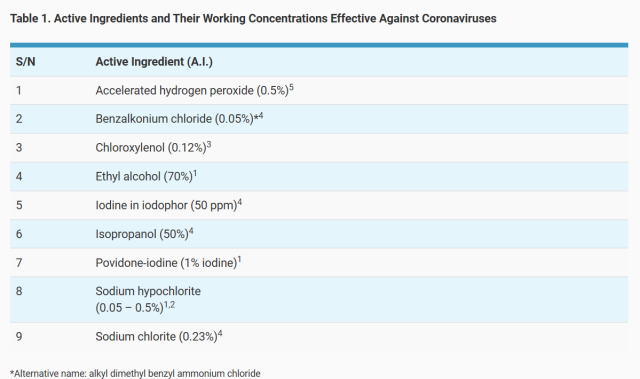Viewport: 640px width, 379px height.
Task: Click the Table 1 caption heading
Action: pyautogui.click(x=253, y=18)
